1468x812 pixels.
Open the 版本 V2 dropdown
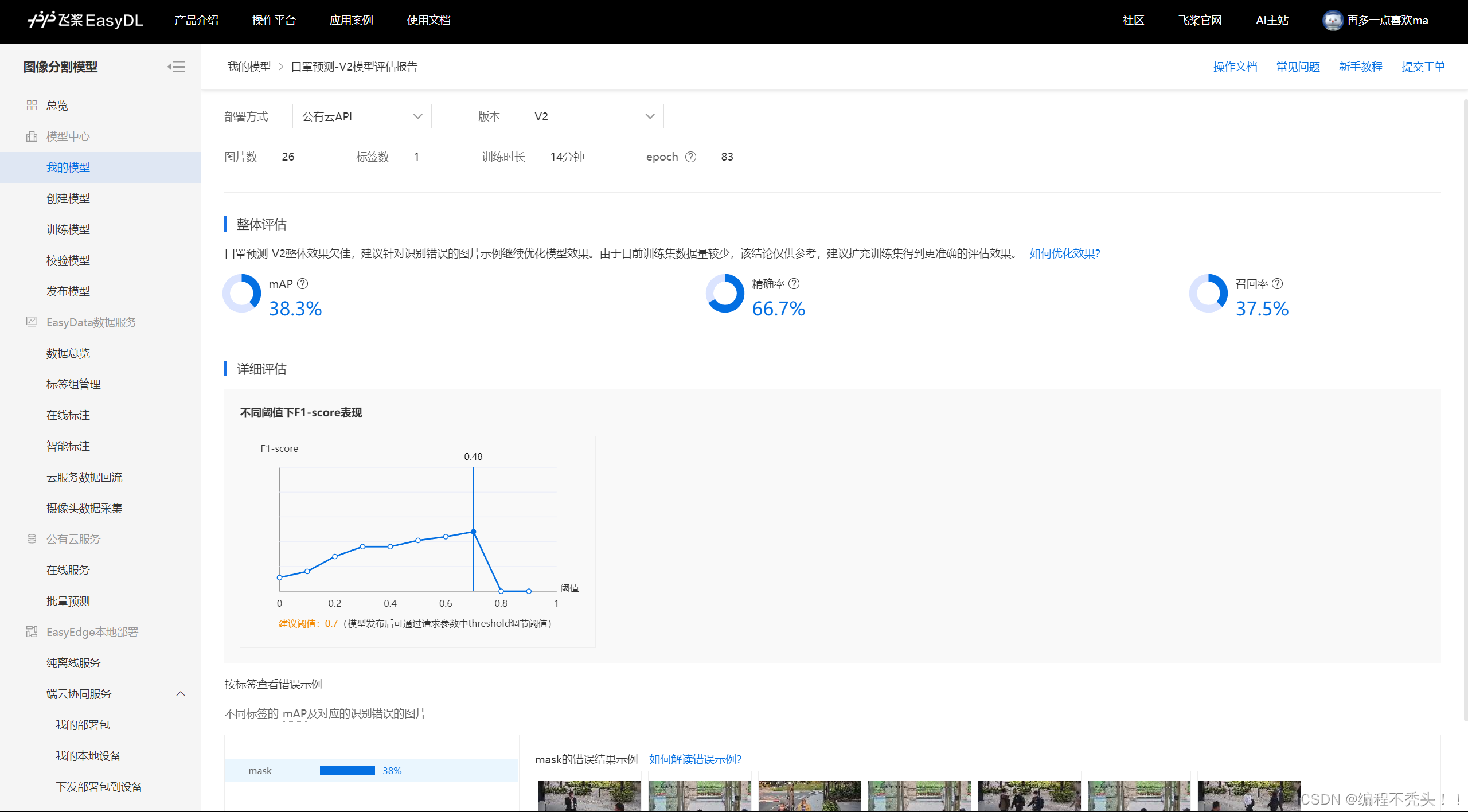(594, 116)
